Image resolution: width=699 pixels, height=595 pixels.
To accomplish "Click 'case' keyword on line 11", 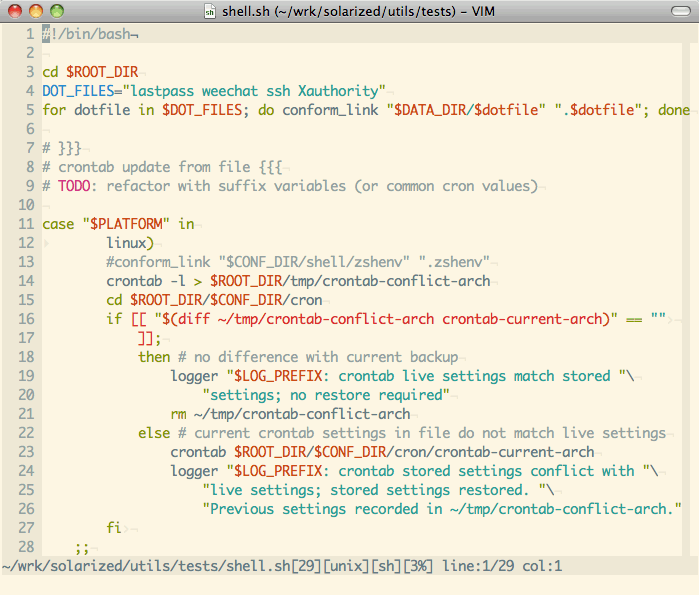I will (x=58, y=224).
